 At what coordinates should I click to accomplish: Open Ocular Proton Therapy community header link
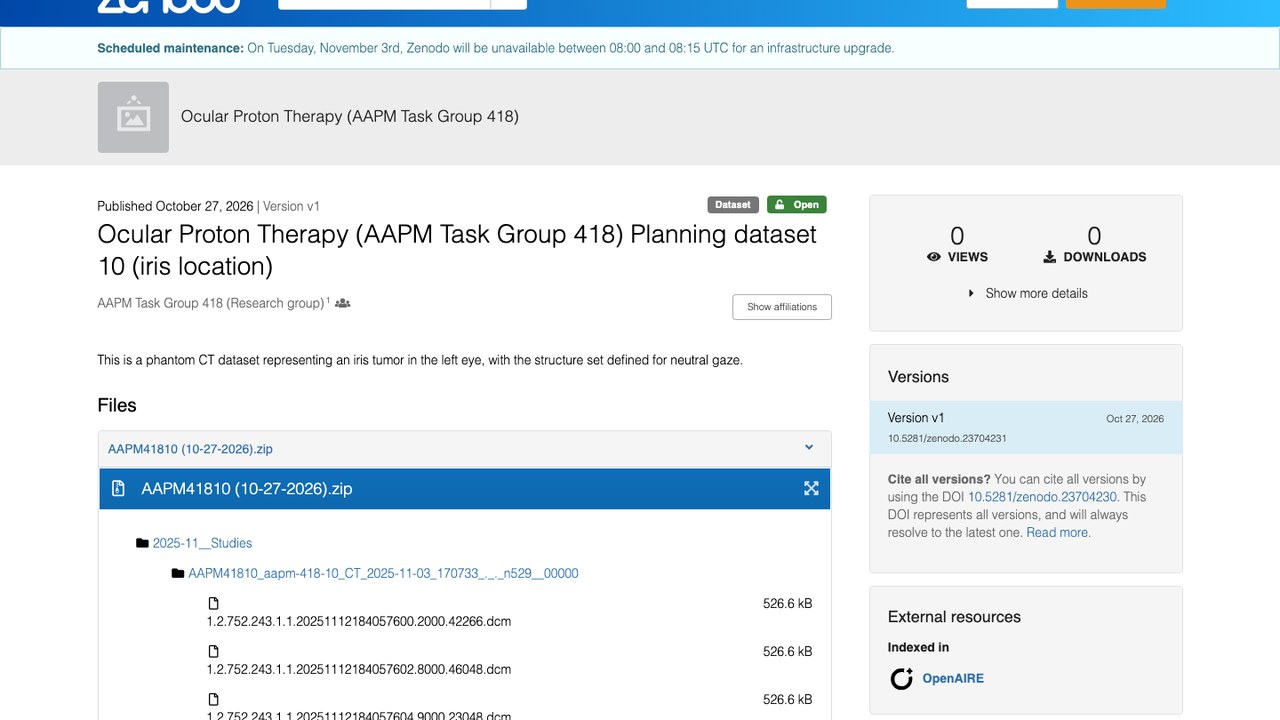pyautogui.click(x=349, y=116)
